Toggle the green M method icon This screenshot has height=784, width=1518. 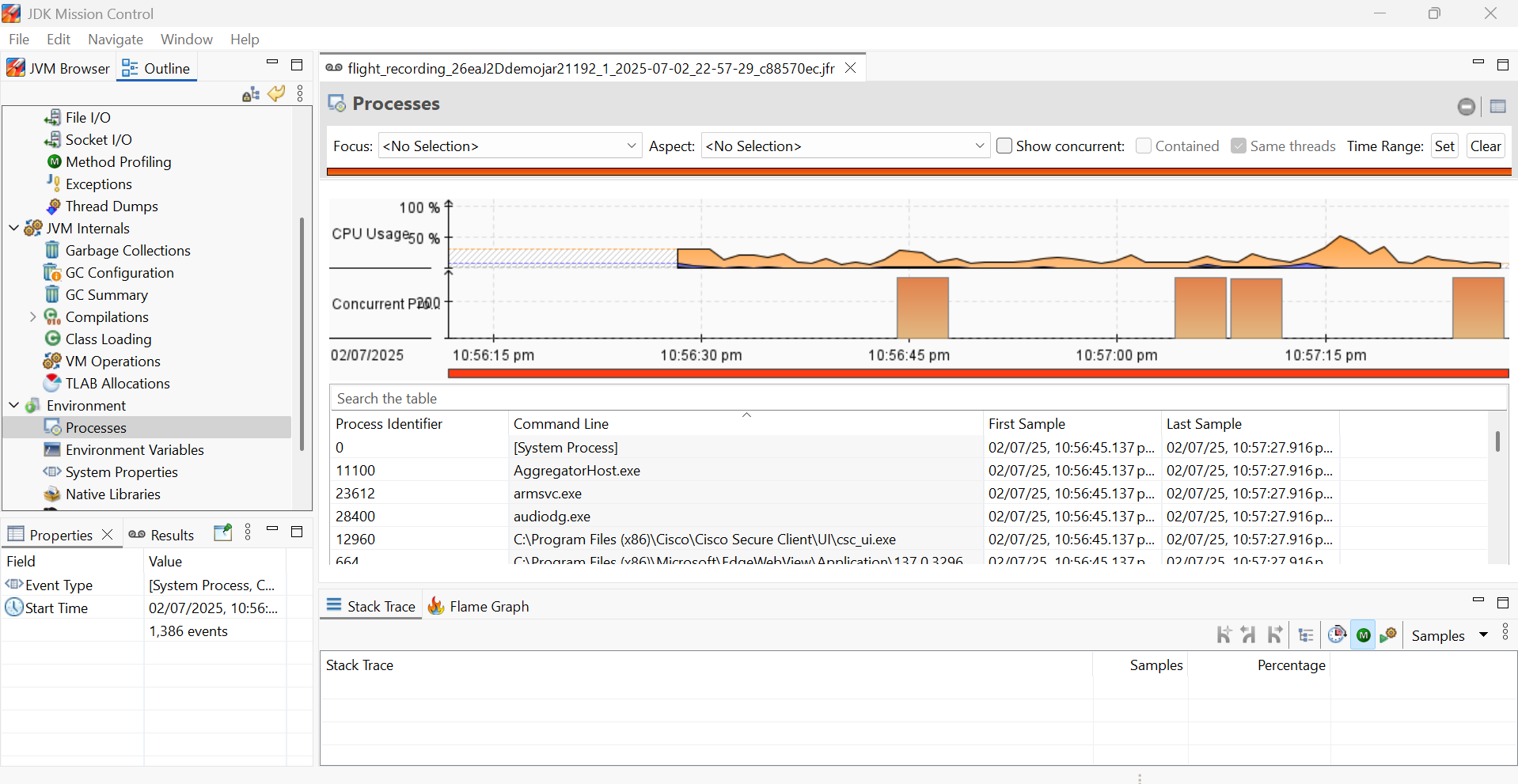1363,635
